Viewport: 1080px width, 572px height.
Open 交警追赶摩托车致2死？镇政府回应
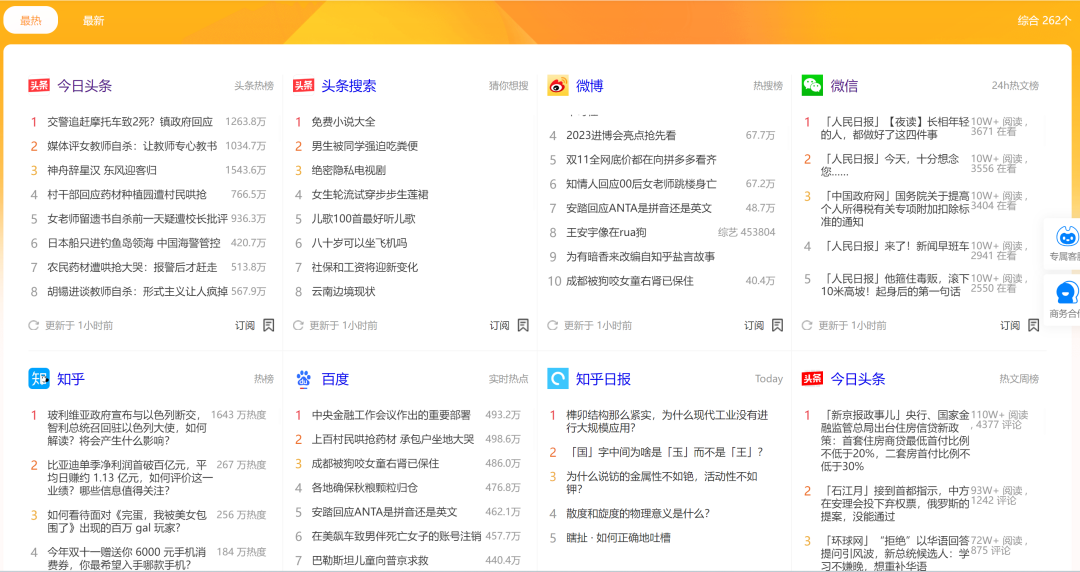pyautogui.click(x=130, y=122)
